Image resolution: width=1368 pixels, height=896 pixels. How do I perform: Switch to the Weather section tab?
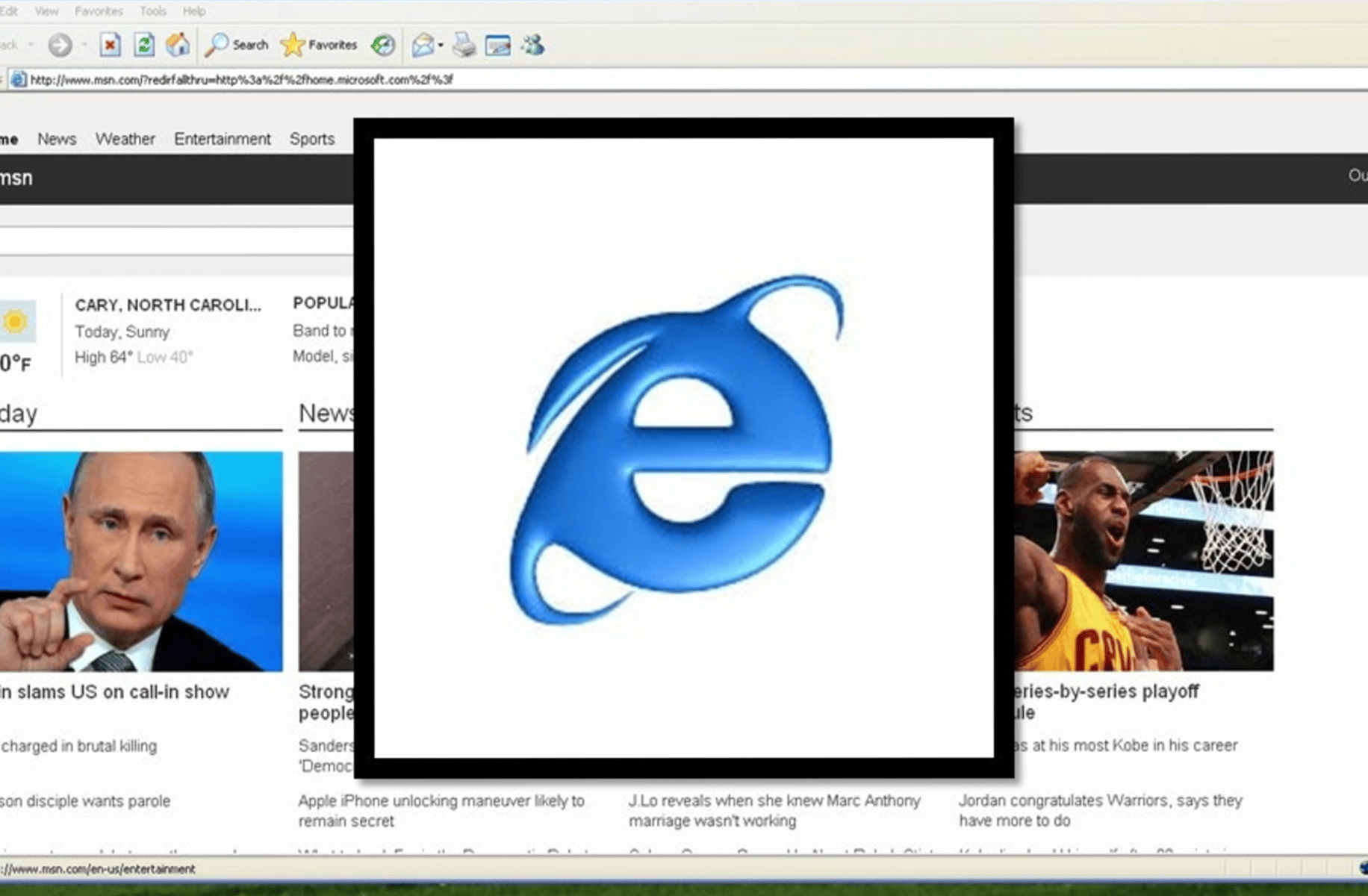pos(125,139)
